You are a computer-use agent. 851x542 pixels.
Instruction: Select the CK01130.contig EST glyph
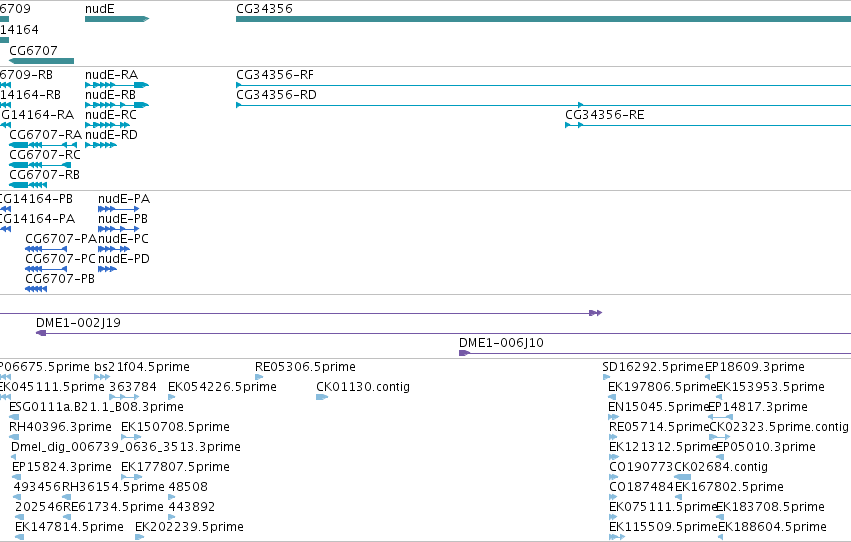(x=322, y=397)
